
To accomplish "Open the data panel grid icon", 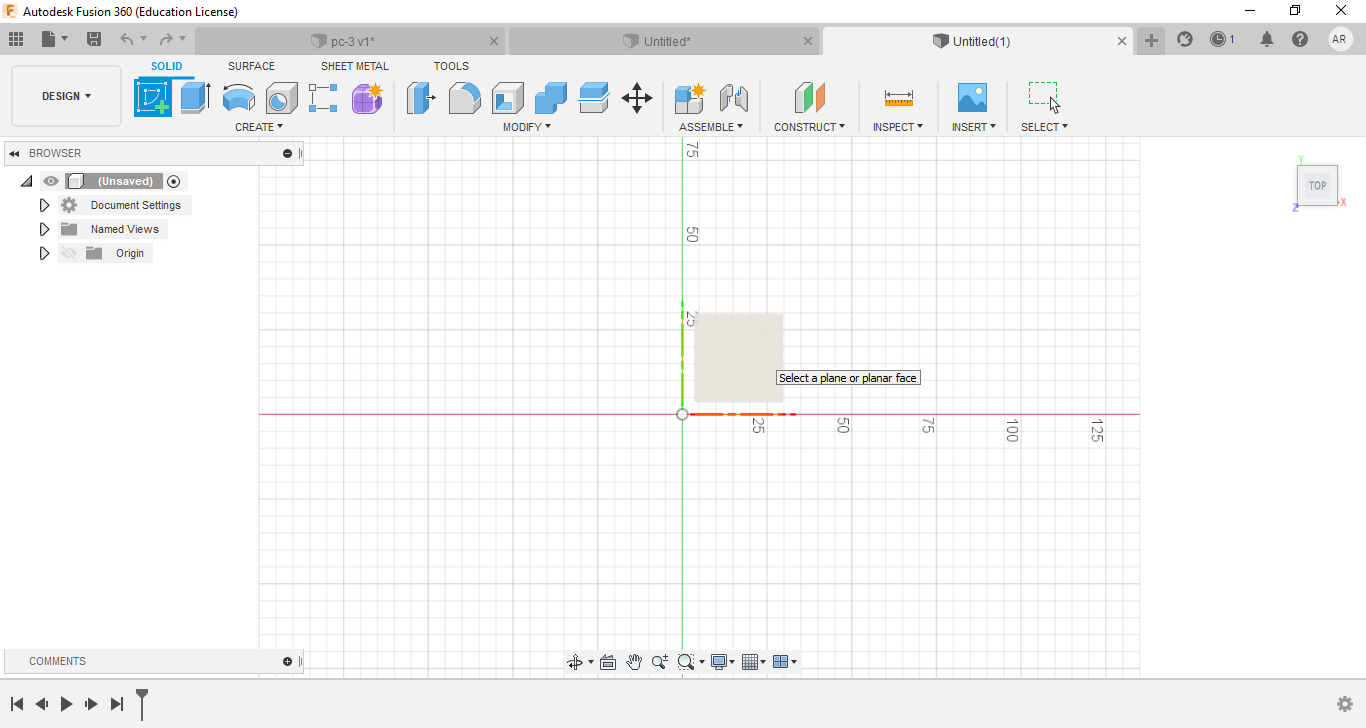I will (16, 39).
